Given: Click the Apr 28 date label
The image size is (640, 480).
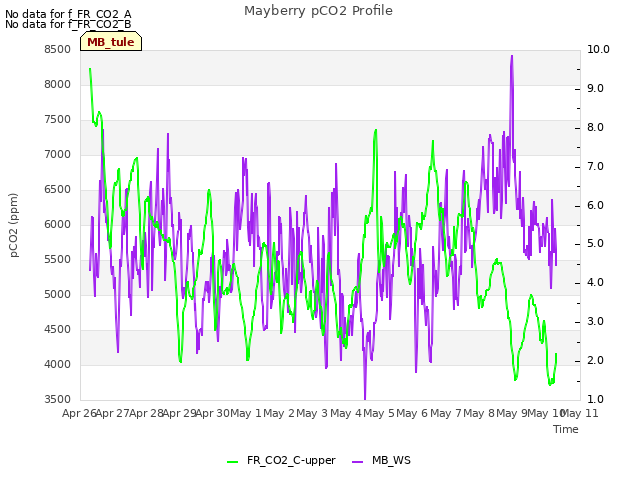Looking at the screenshot, I should [147, 414].
